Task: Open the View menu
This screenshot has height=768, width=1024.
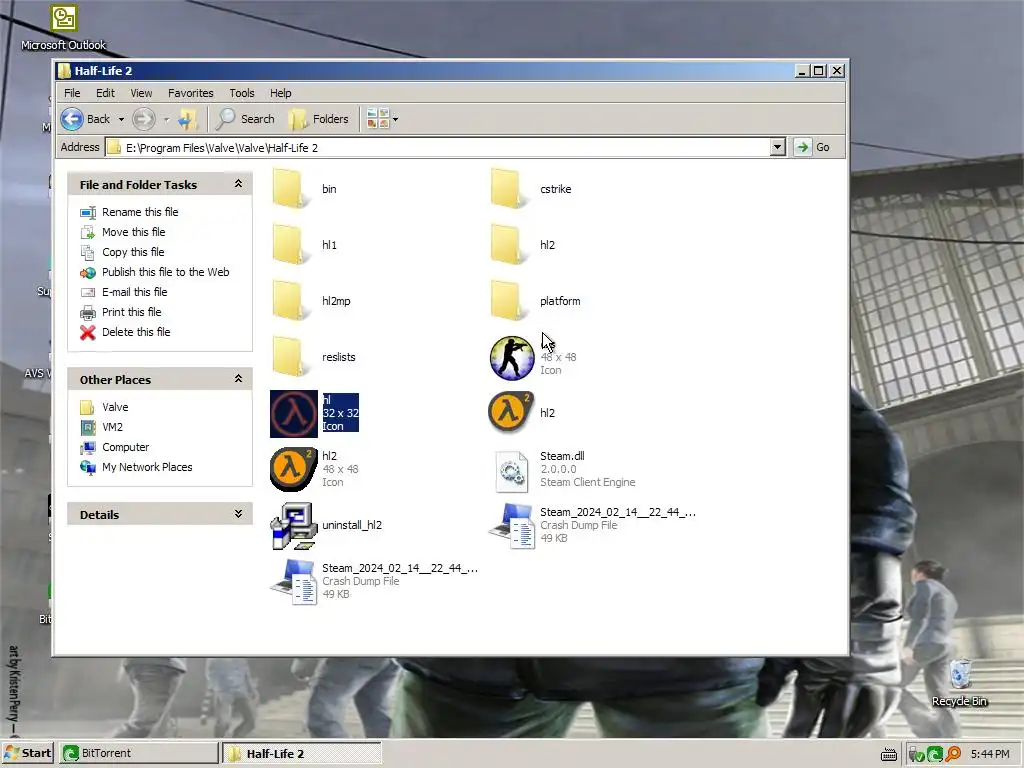Action: (141, 93)
